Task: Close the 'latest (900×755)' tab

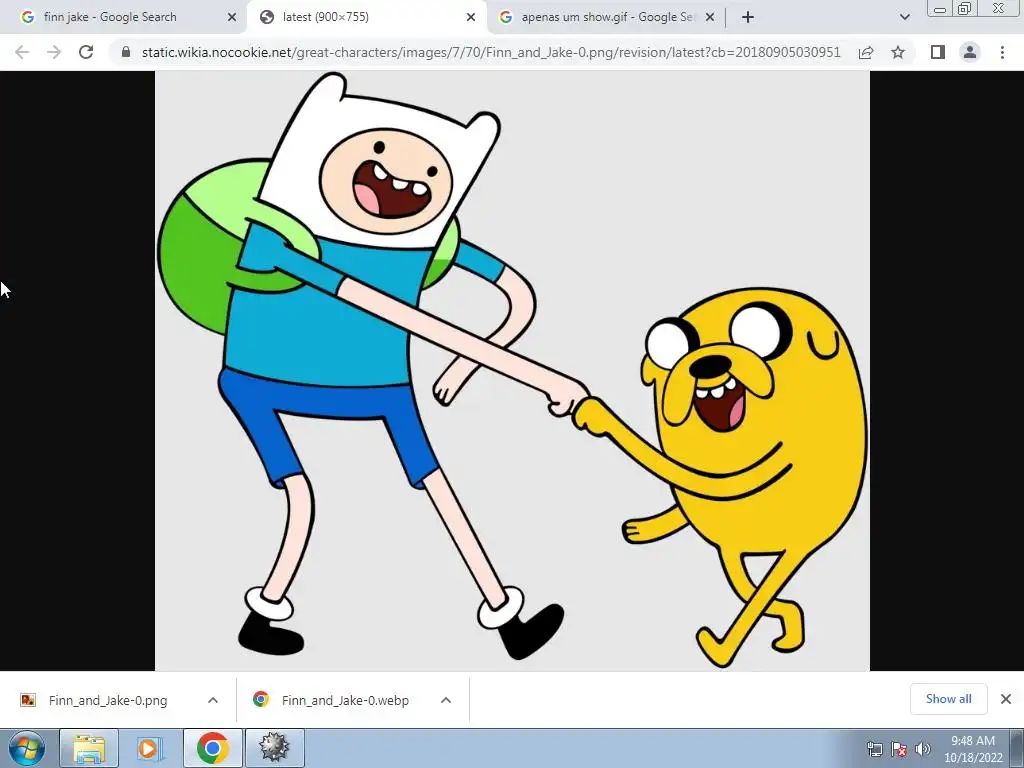Action: (x=471, y=17)
